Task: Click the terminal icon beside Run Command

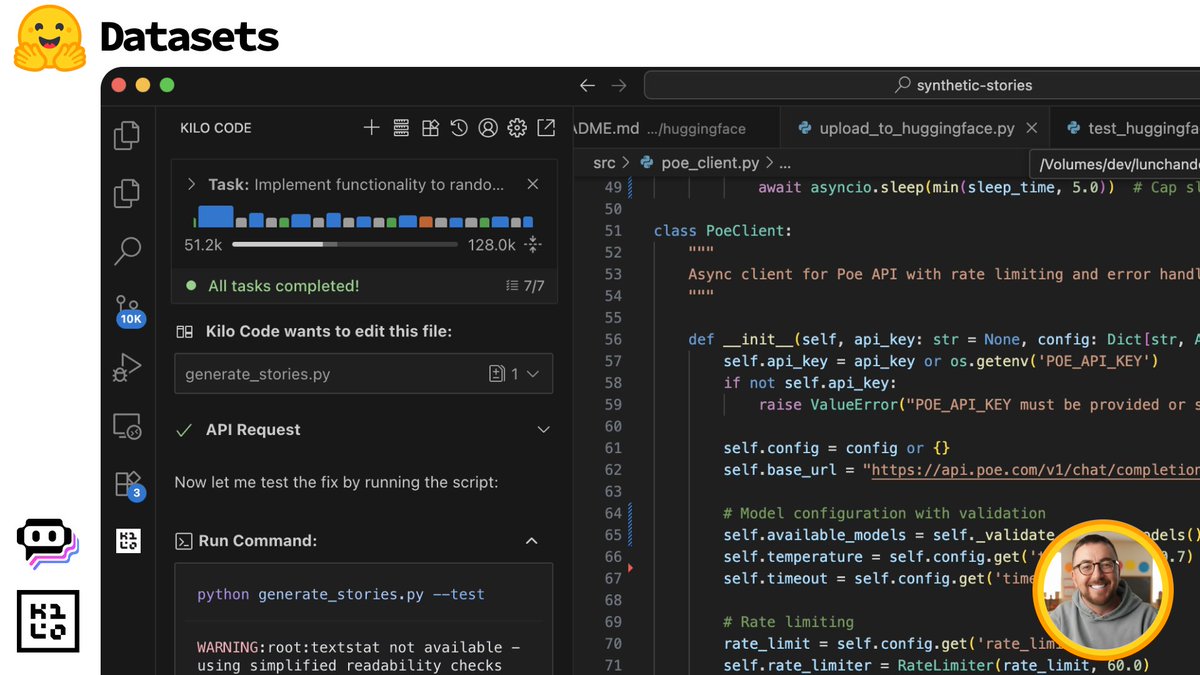Action: pyautogui.click(x=183, y=541)
